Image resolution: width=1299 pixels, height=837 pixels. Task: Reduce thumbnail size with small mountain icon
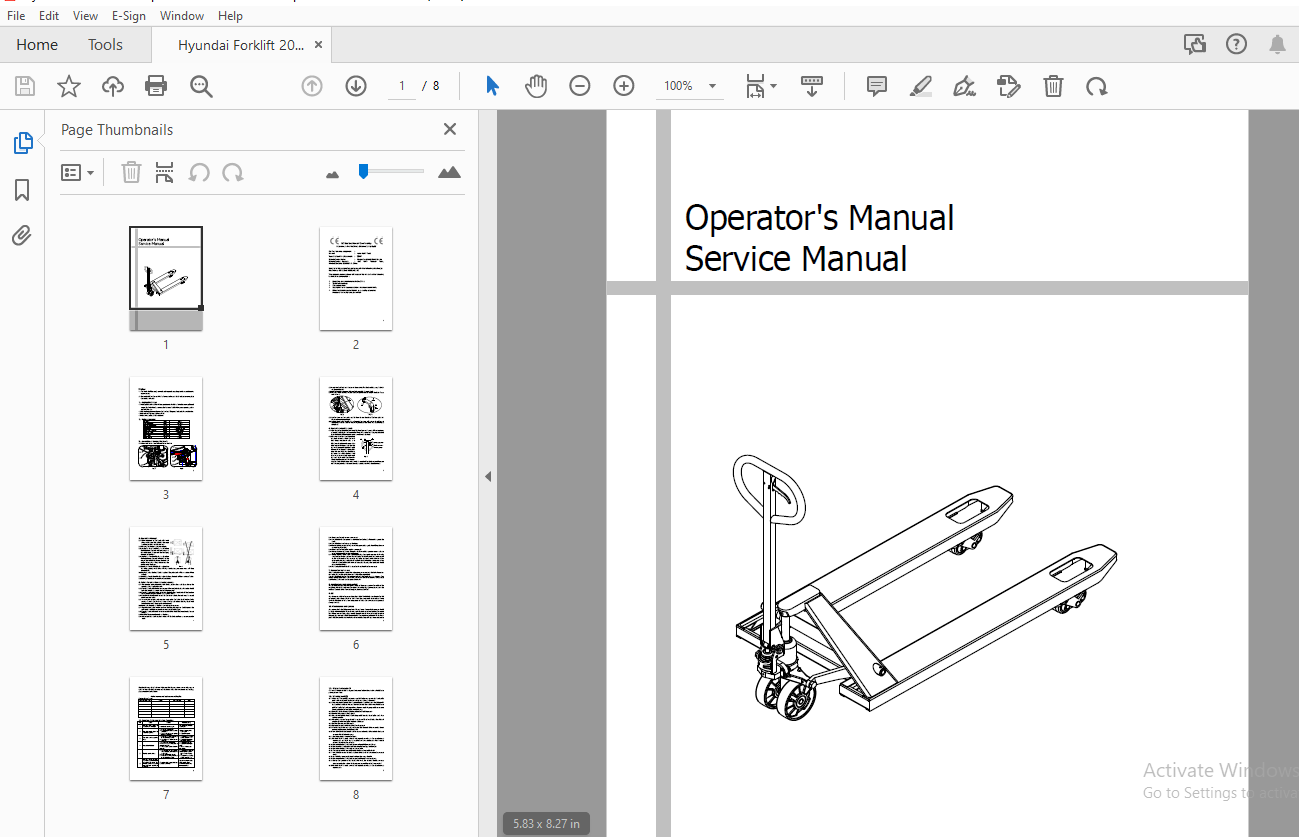point(333,174)
